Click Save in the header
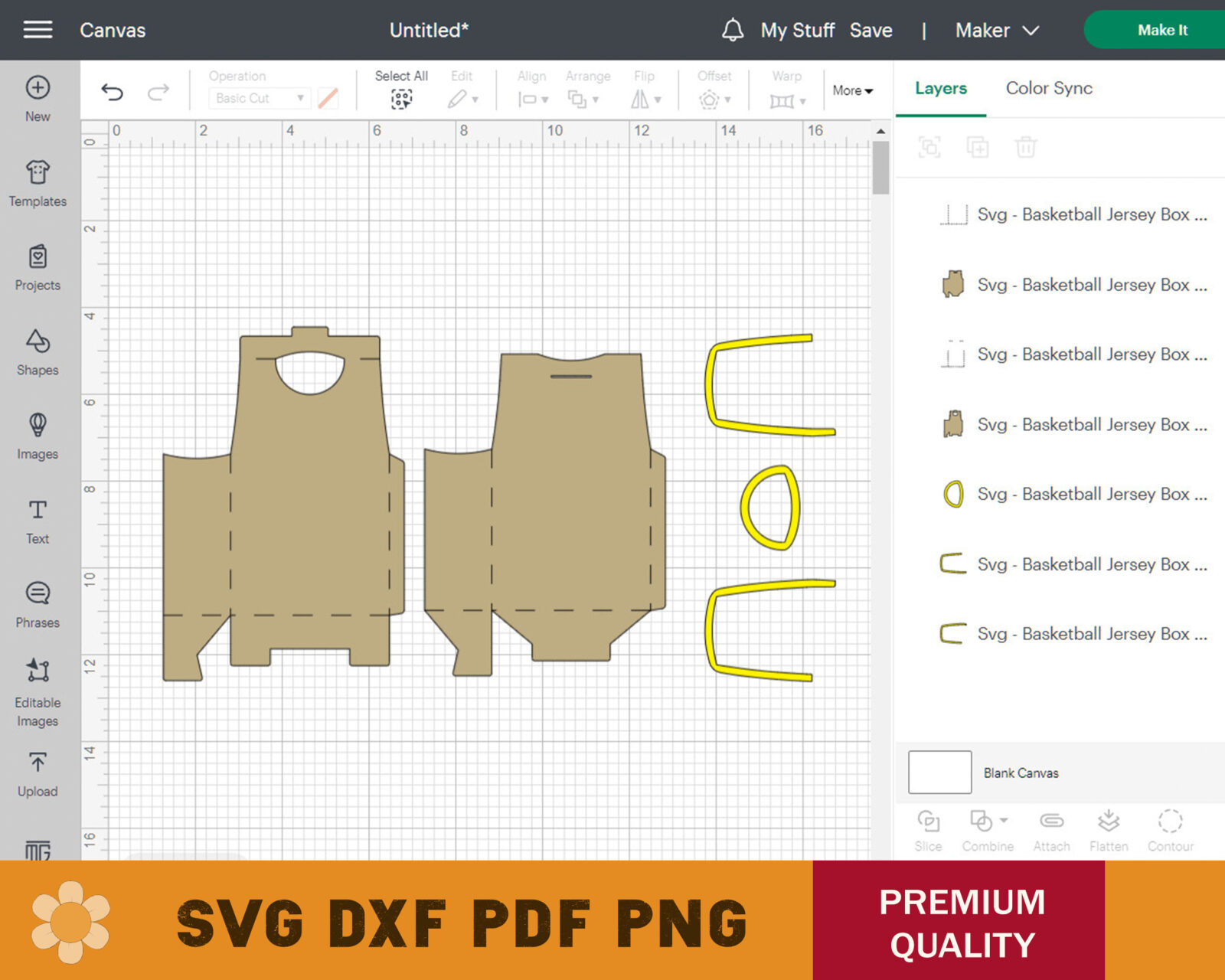This screenshot has height=980, width=1225. [x=871, y=30]
